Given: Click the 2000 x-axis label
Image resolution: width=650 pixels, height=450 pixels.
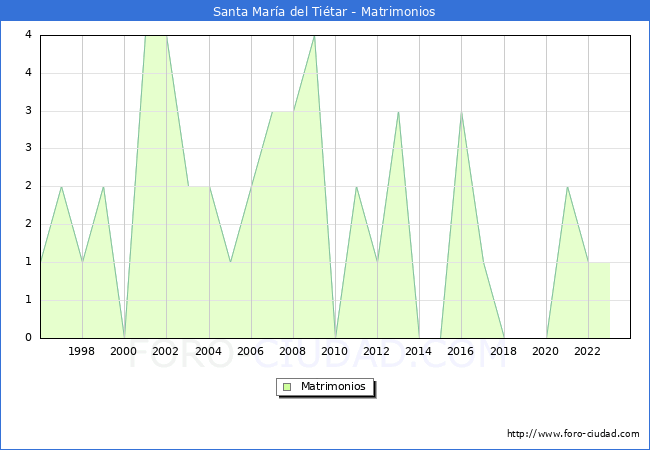Looking at the screenshot, I should [x=124, y=351].
